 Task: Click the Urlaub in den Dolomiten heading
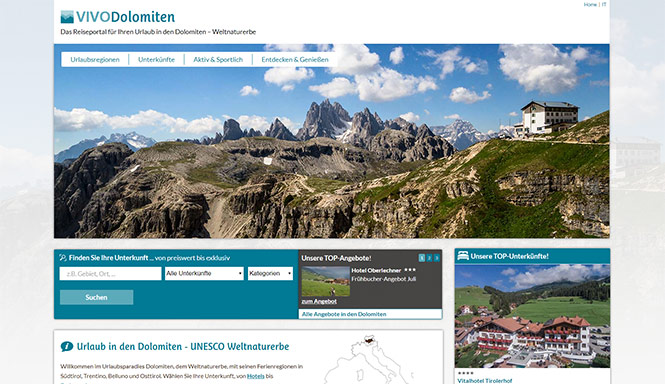183,346
